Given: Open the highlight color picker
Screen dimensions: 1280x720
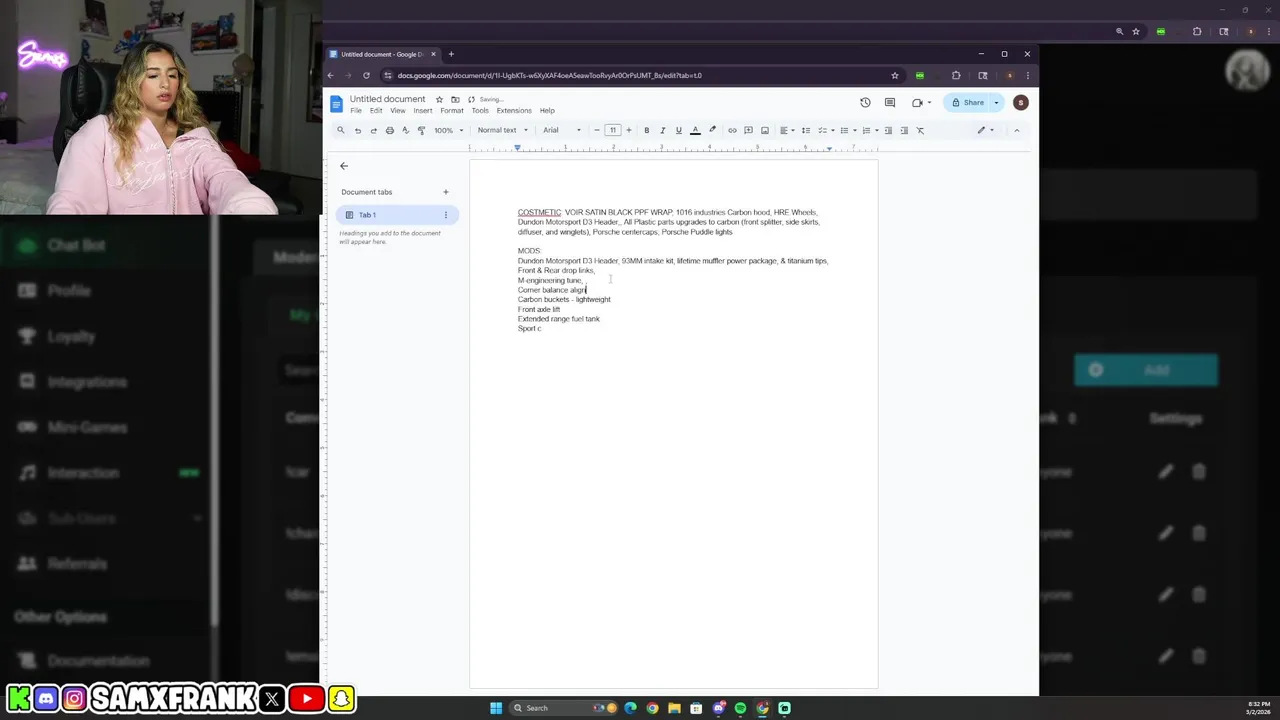Looking at the screenshot, I should (x=712, y=130).
